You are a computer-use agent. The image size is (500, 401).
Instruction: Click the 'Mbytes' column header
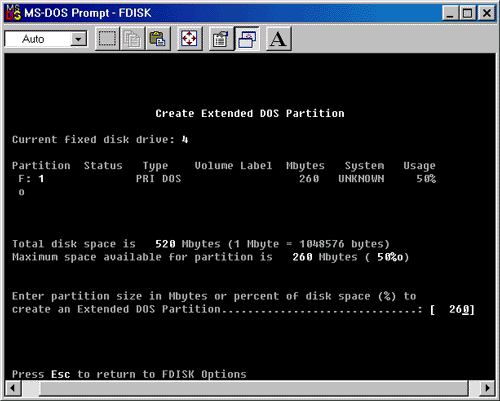pos(305,166)
